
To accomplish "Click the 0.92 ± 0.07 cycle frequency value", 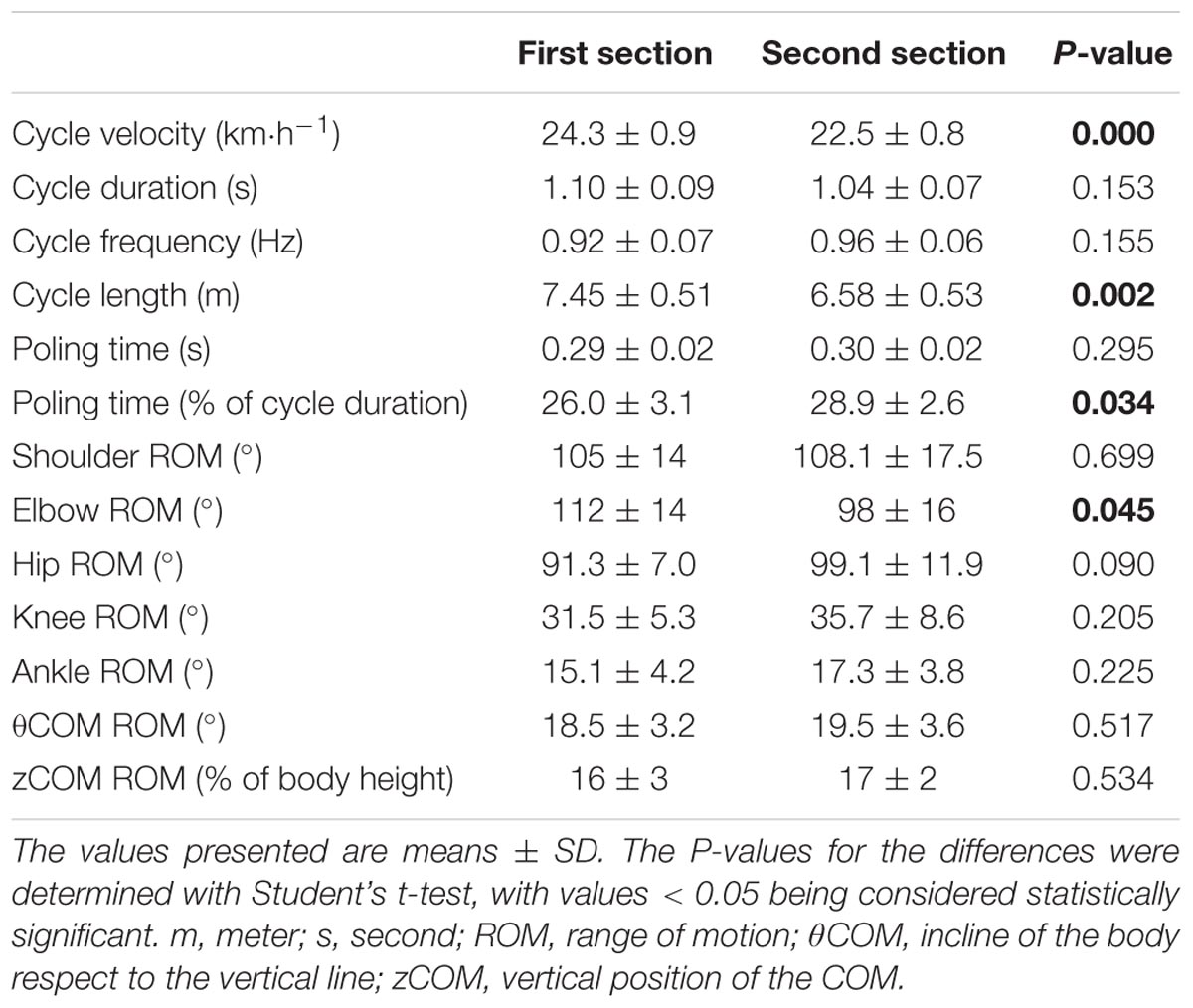I will pos(626,242).
